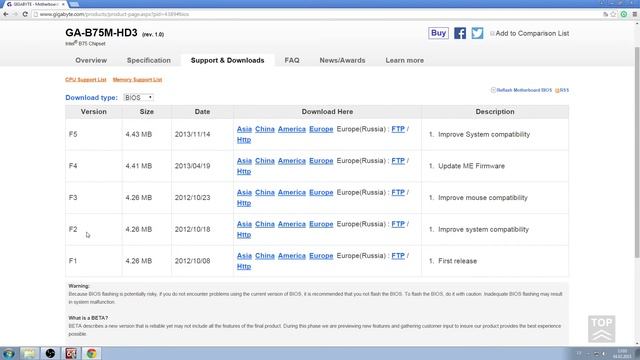Click the Update ME Firmware description

tap(471, 166)
